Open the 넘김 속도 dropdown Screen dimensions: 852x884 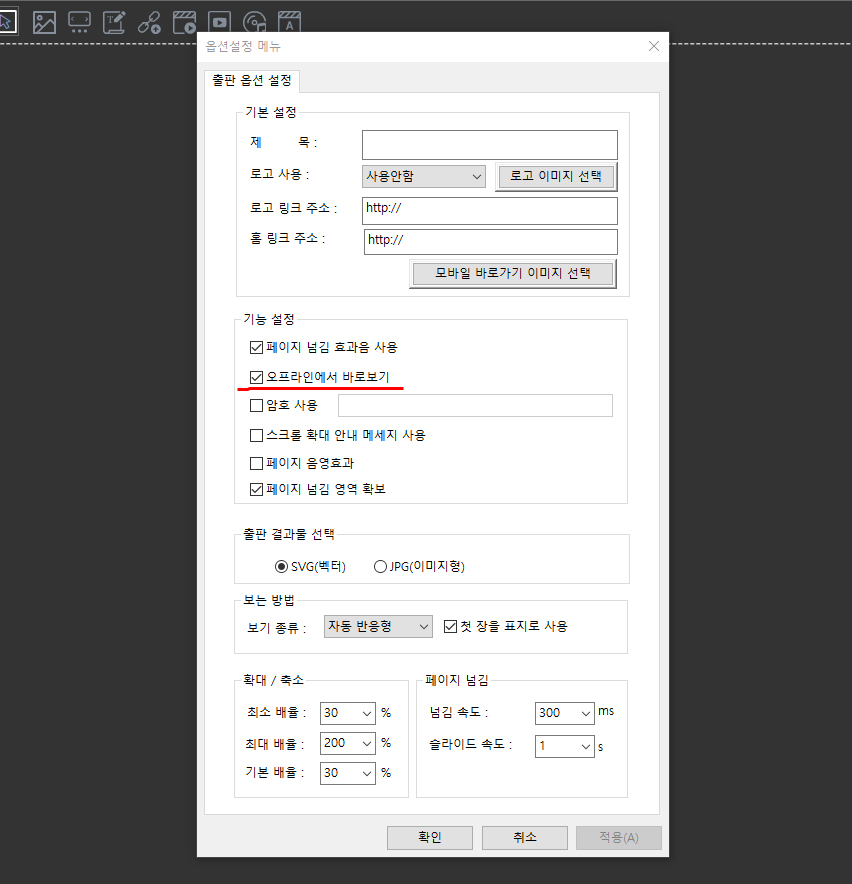(x=564, y=713)
